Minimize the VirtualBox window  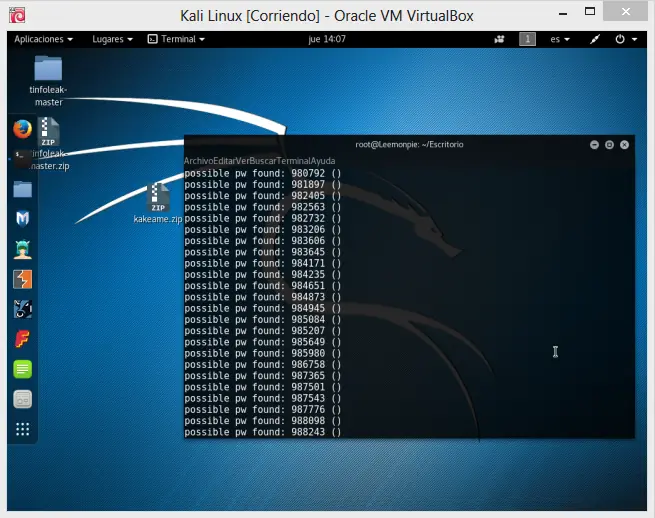pos(563,14)
